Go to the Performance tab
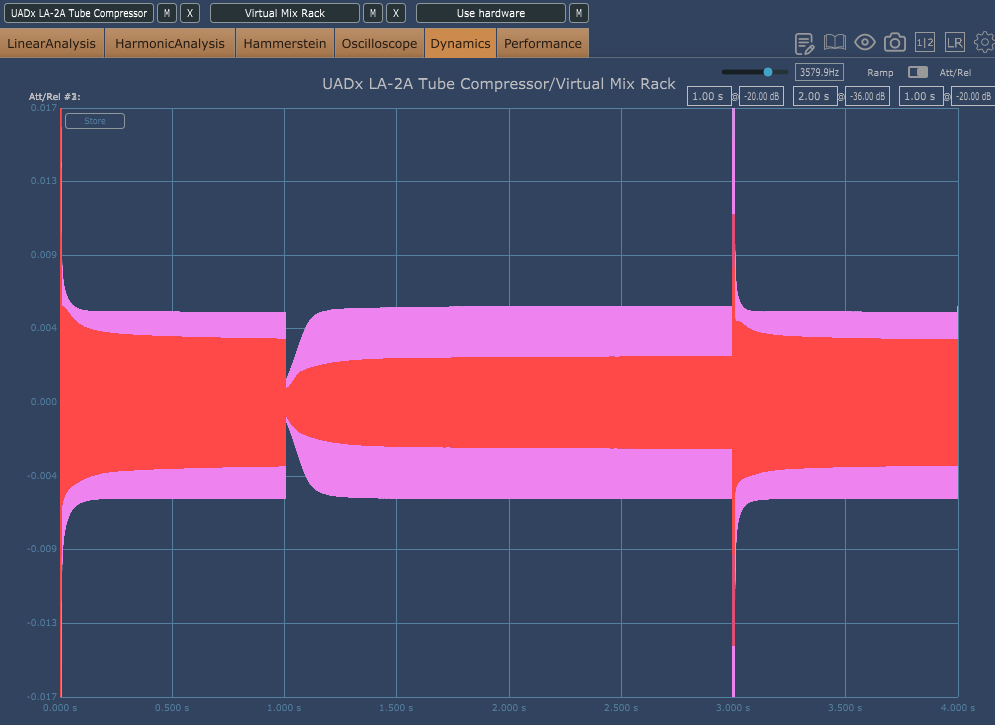 tap(543, 43)
